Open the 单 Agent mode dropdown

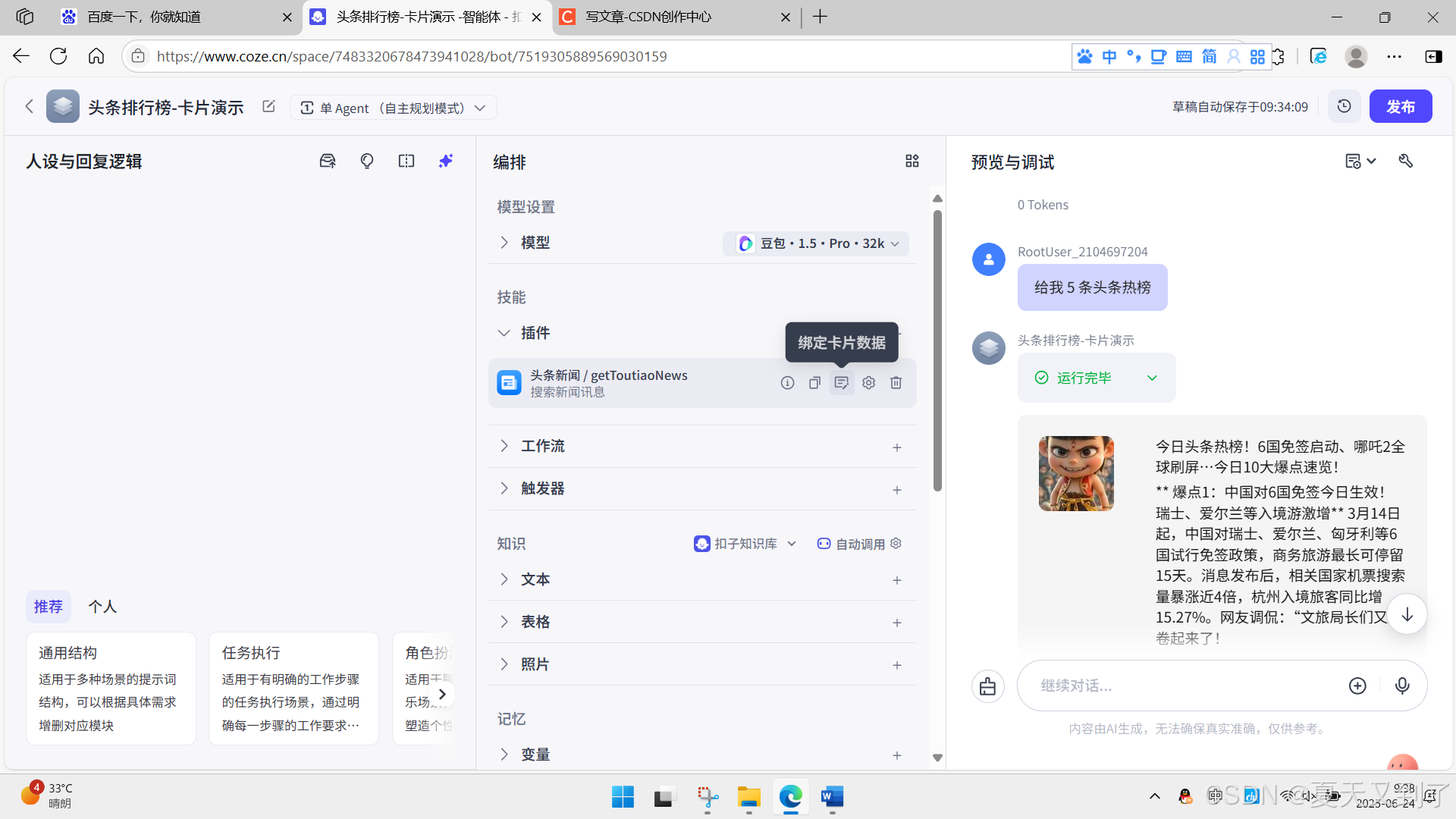click(393, 108)
